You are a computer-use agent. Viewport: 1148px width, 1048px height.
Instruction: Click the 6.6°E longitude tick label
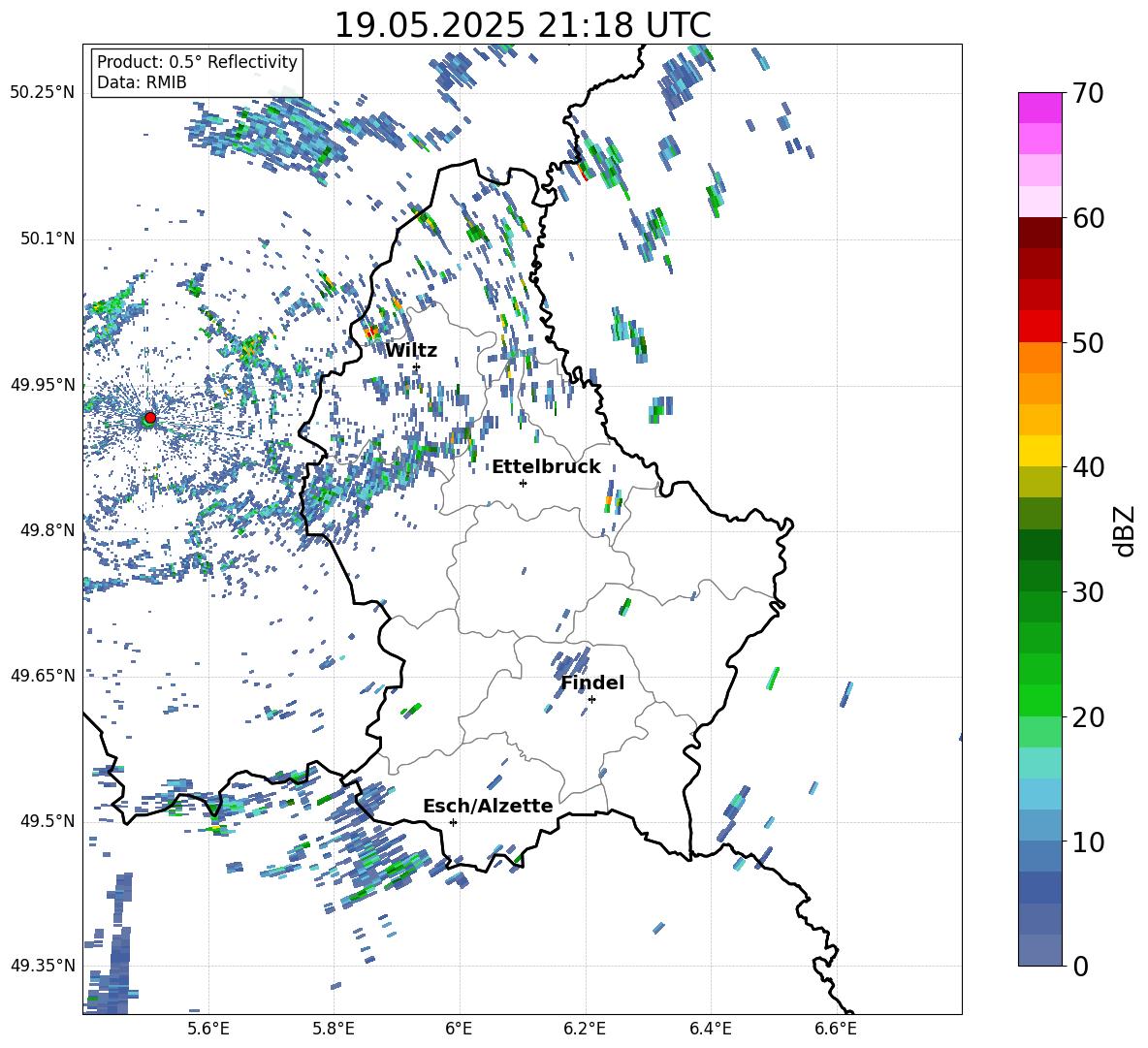point(836,1030)
